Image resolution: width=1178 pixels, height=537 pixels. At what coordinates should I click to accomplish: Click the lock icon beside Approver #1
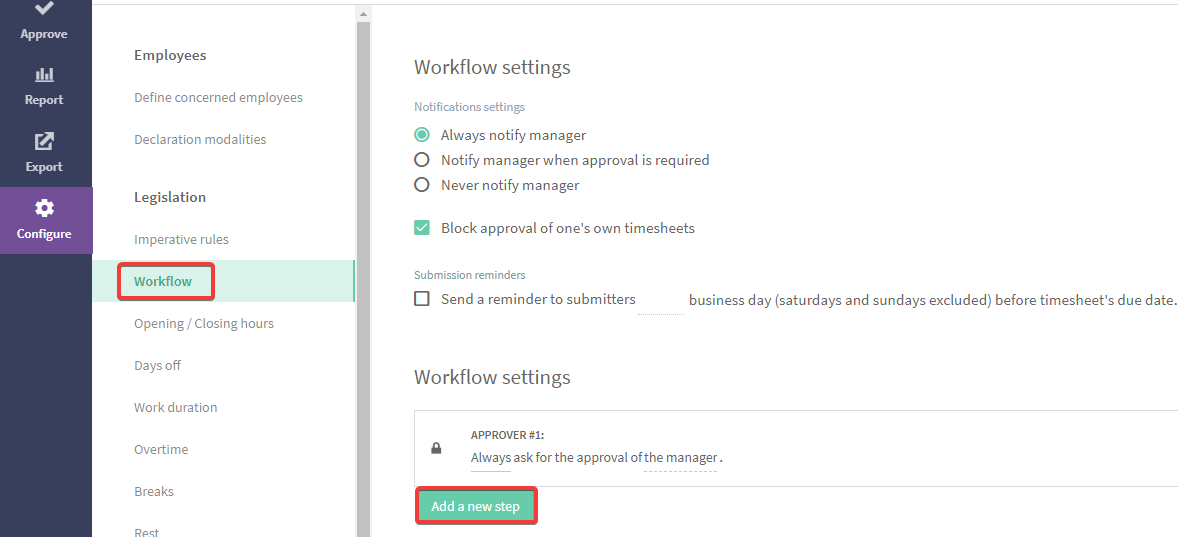pyautogui.click(x=436, y=448)
